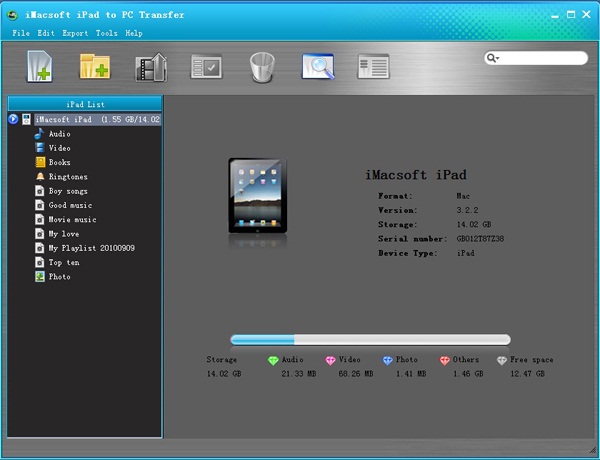Click the add folder toolbar icon
This screenshot has width=600, height=460.
tap(95, 67)
